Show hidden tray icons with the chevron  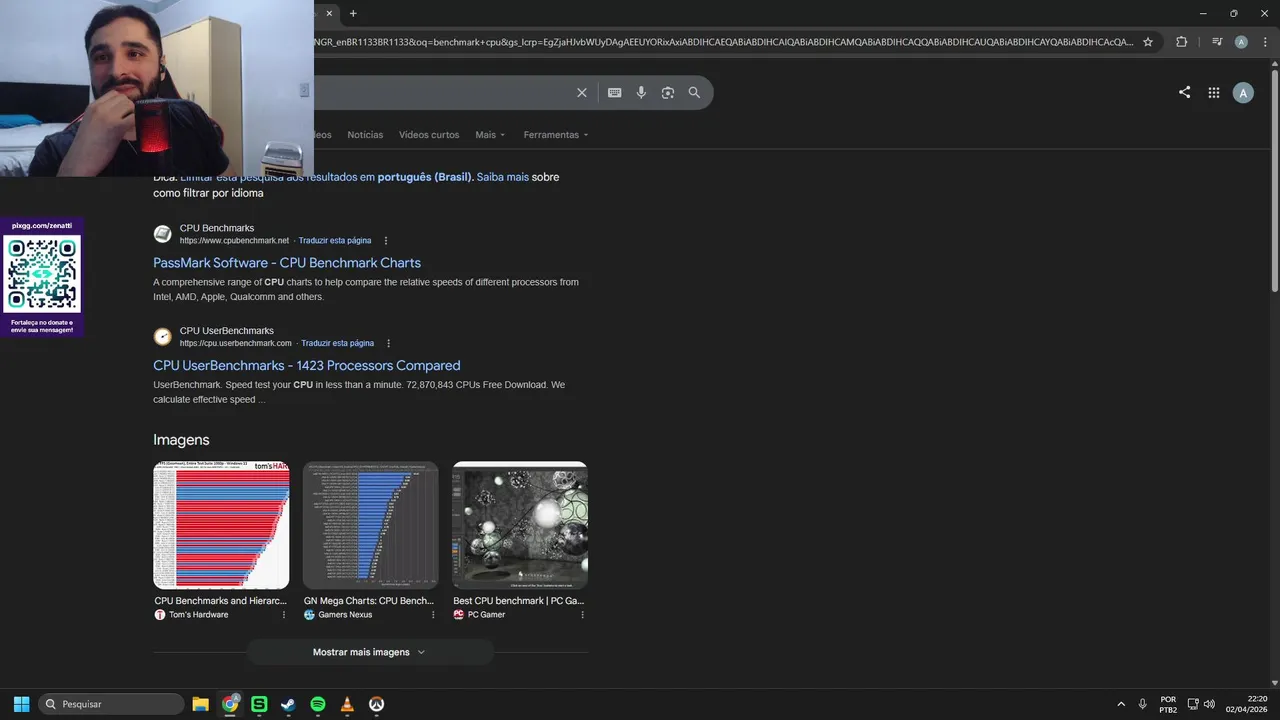click(x=1121, y=704)
